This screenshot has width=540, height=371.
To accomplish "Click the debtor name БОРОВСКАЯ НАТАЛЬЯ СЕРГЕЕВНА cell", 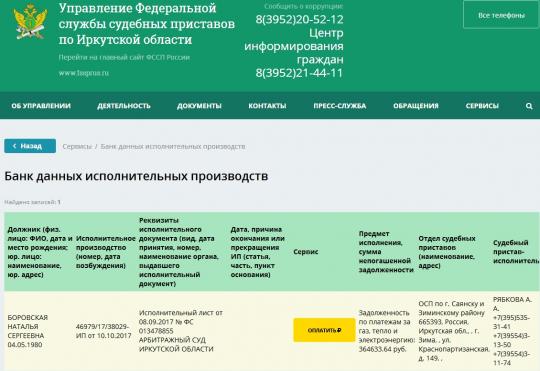I will (28, 331).
